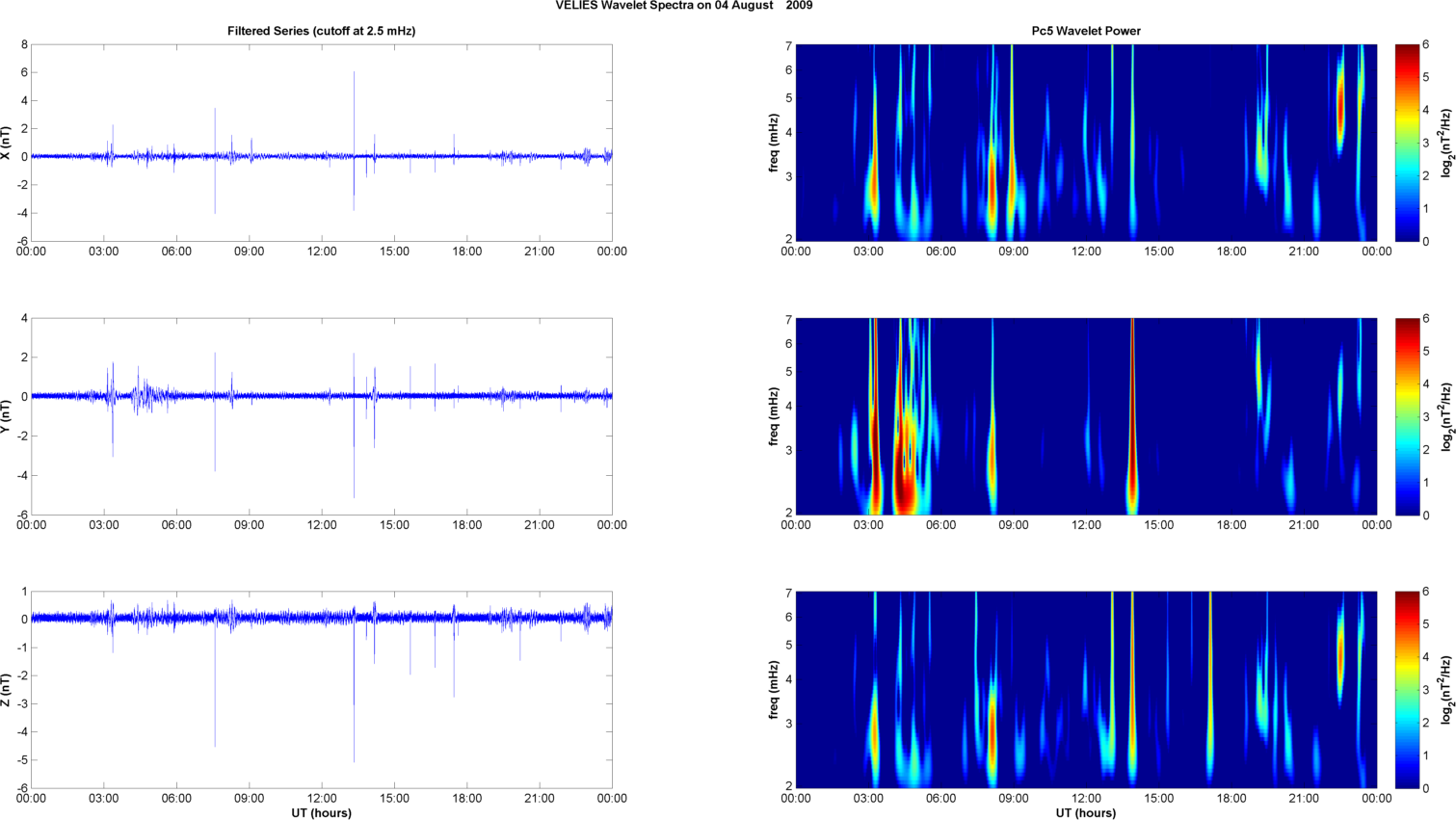Click the Z-component wavelet power spectrogram
The height and width of the screenshot is (820, 1456).
(x=1086, y=690)
